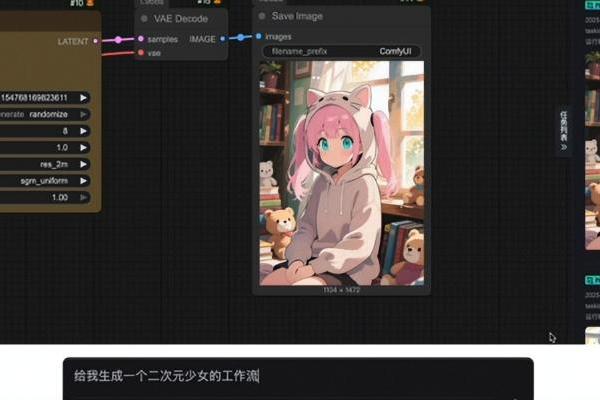This screenshot has width=600, height=400.
Task: Click the vae input connector
Action: pos(141,52)
